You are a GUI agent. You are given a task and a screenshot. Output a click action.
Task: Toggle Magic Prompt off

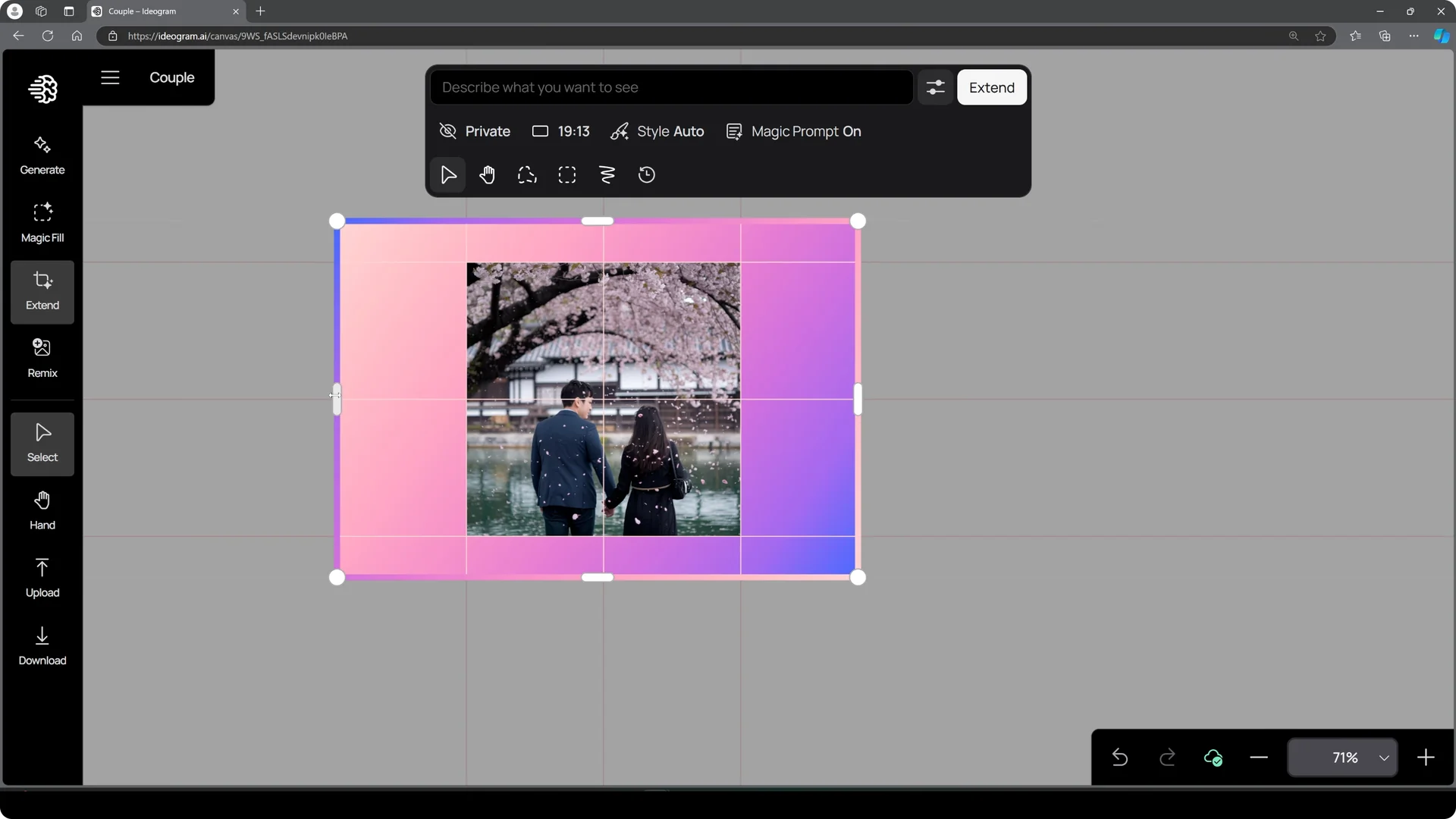[x=794, y=131]
